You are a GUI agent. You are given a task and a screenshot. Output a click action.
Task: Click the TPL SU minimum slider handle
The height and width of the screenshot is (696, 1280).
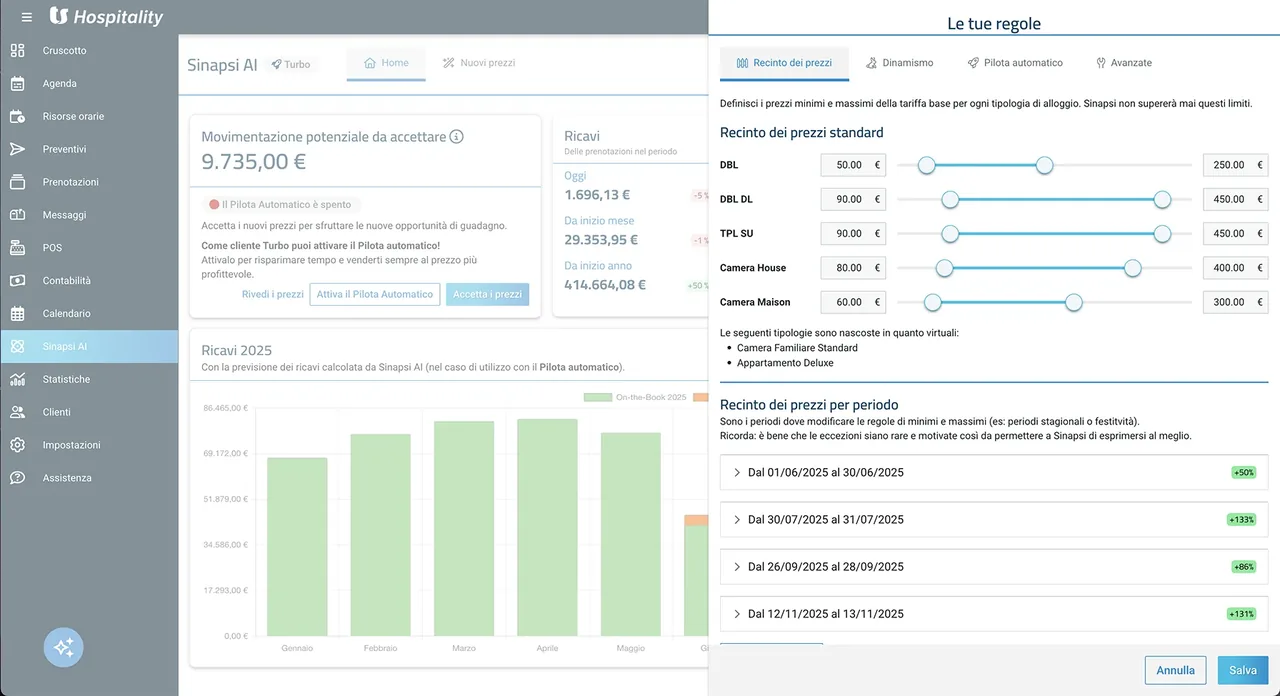[x=950, y=233]
